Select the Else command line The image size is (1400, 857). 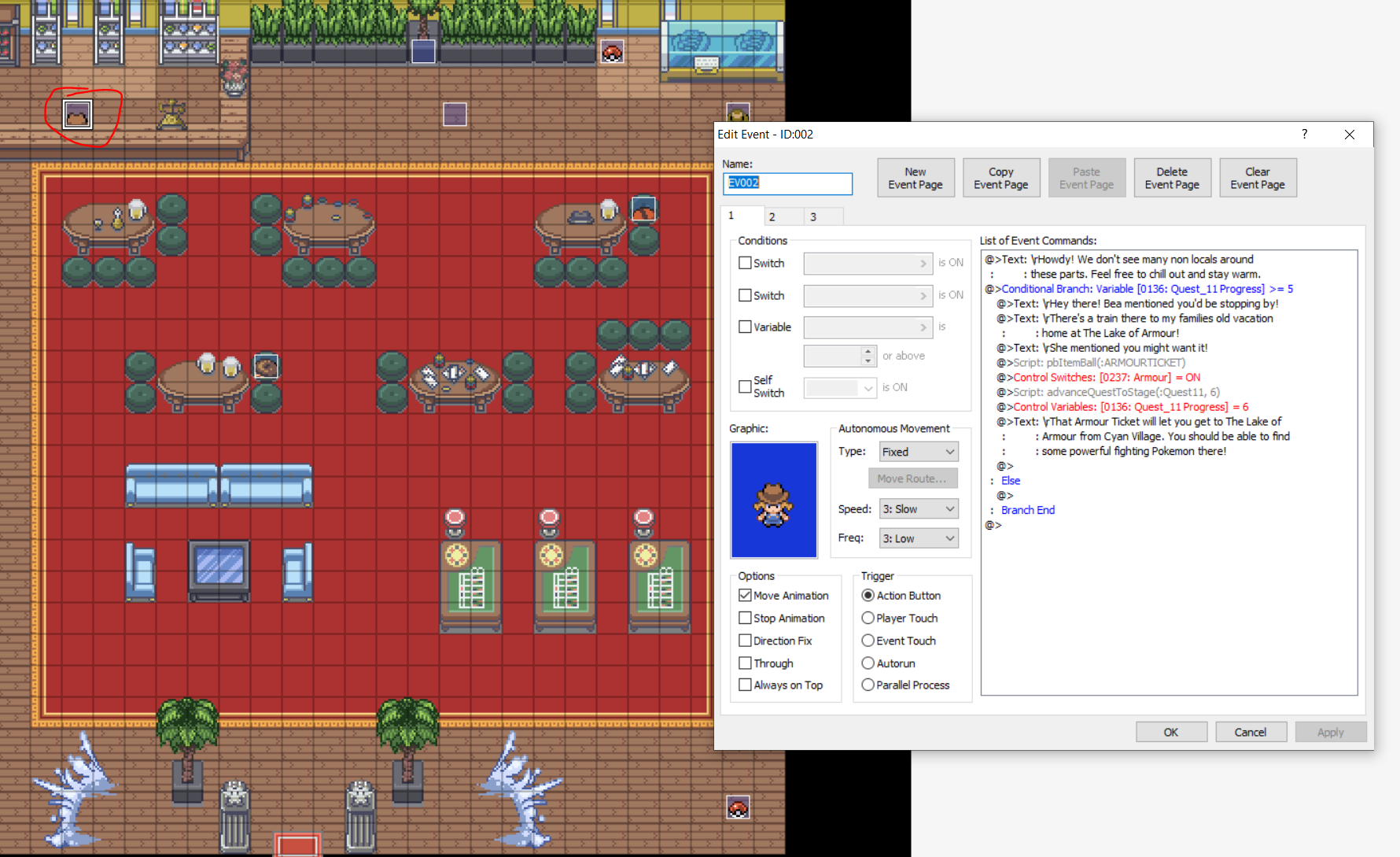click(x=1011, y=481)
